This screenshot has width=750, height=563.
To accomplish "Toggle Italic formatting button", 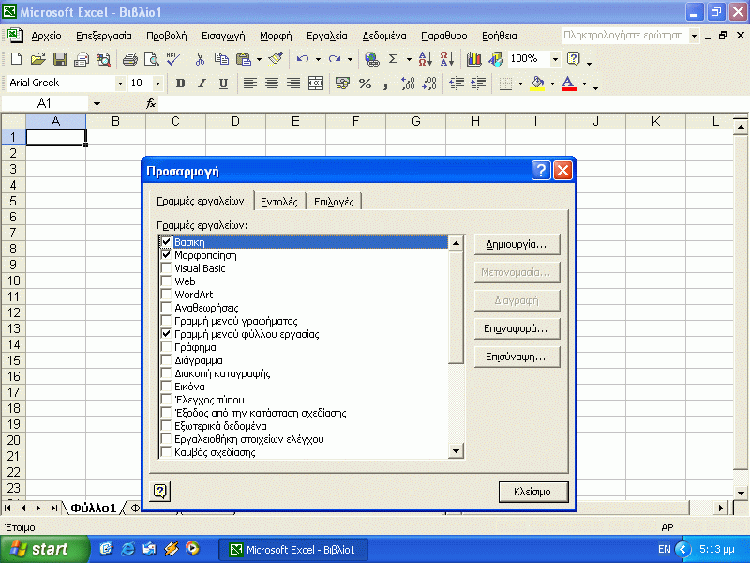I will 202,83.
